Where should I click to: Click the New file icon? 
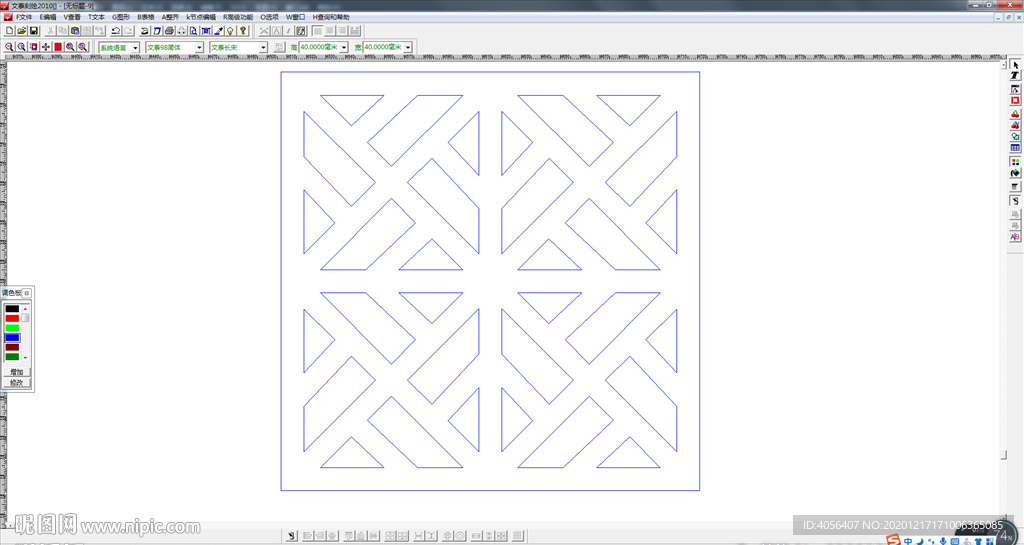click(x=9, y=31)
